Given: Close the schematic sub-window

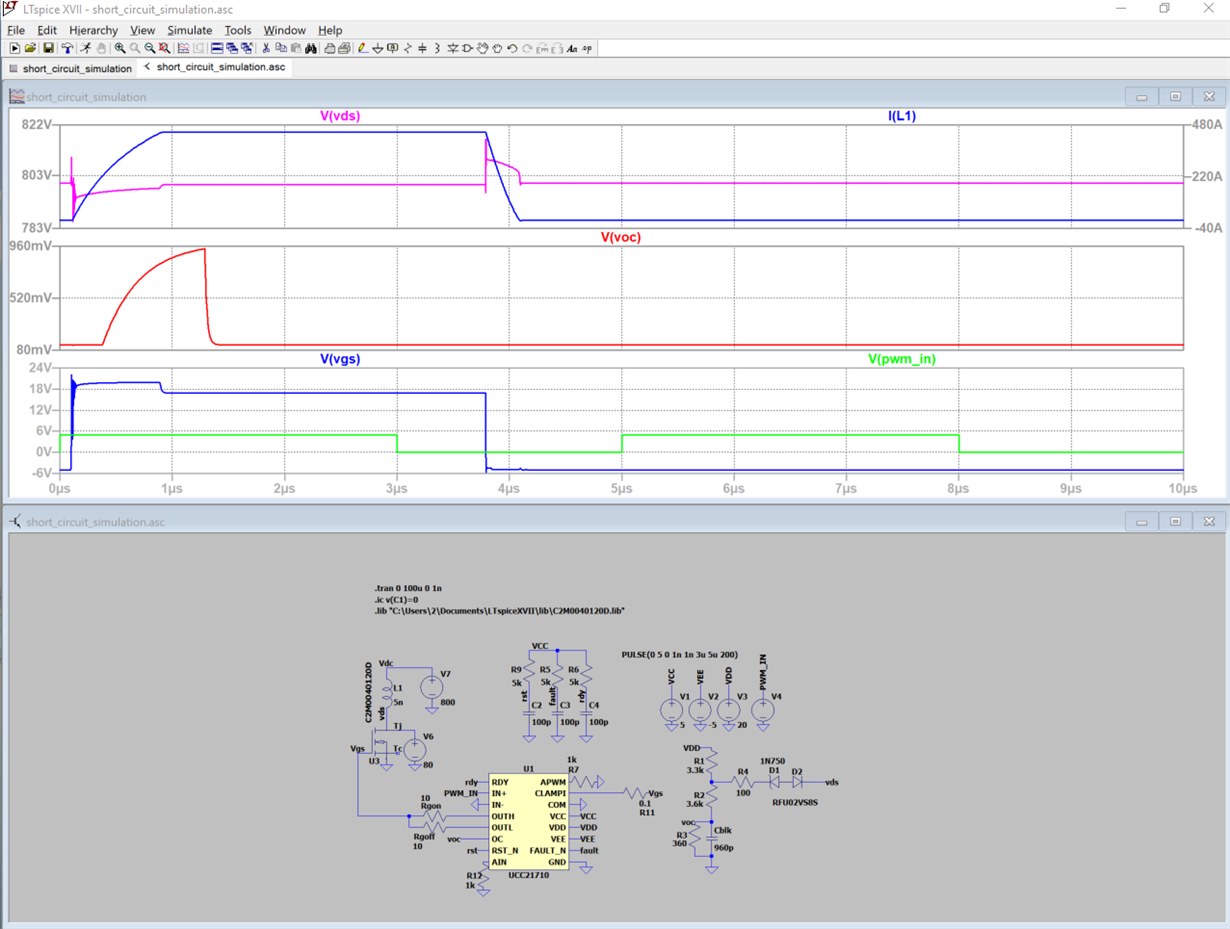Looking at the screenshot, I should click(x=1209, y=522).
